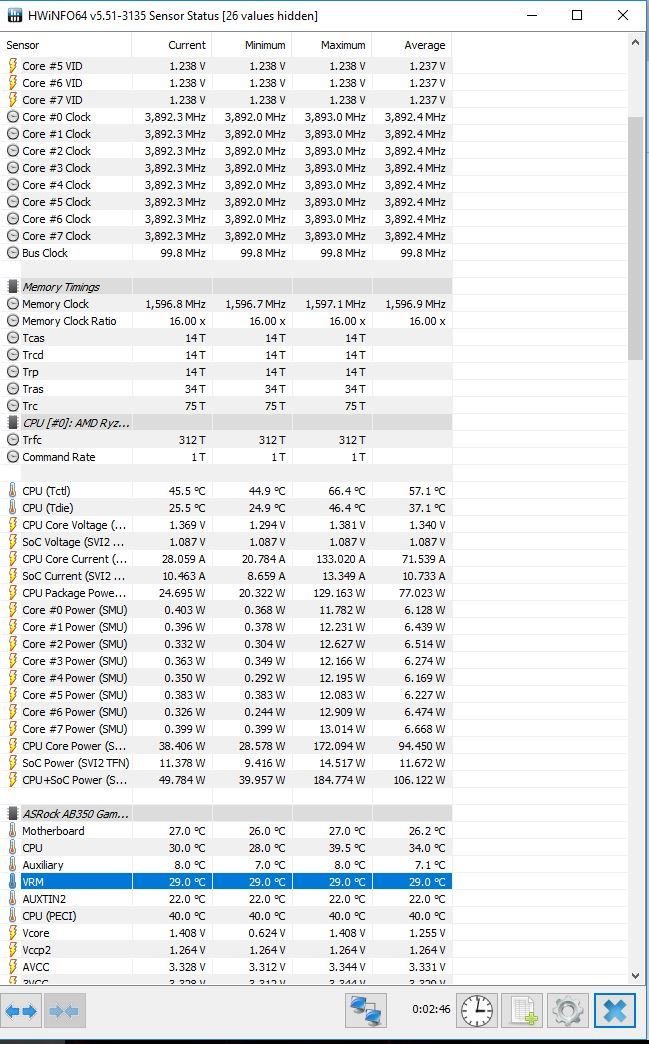
Task: Open sensor settings gear icon
Action: (568, 1011)
